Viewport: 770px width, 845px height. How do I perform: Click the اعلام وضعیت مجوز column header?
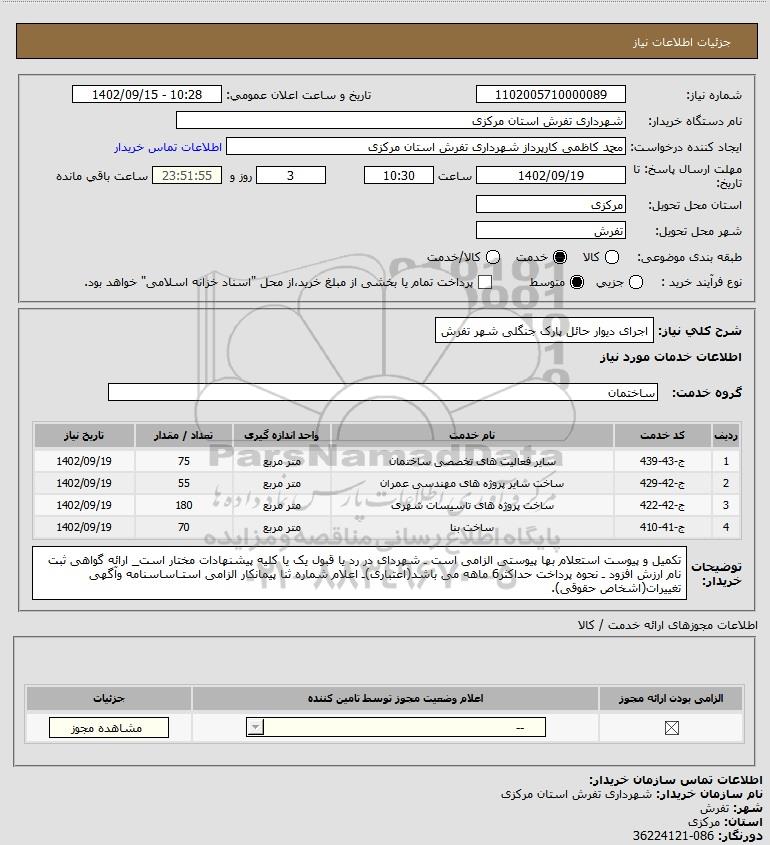[395, 698]
